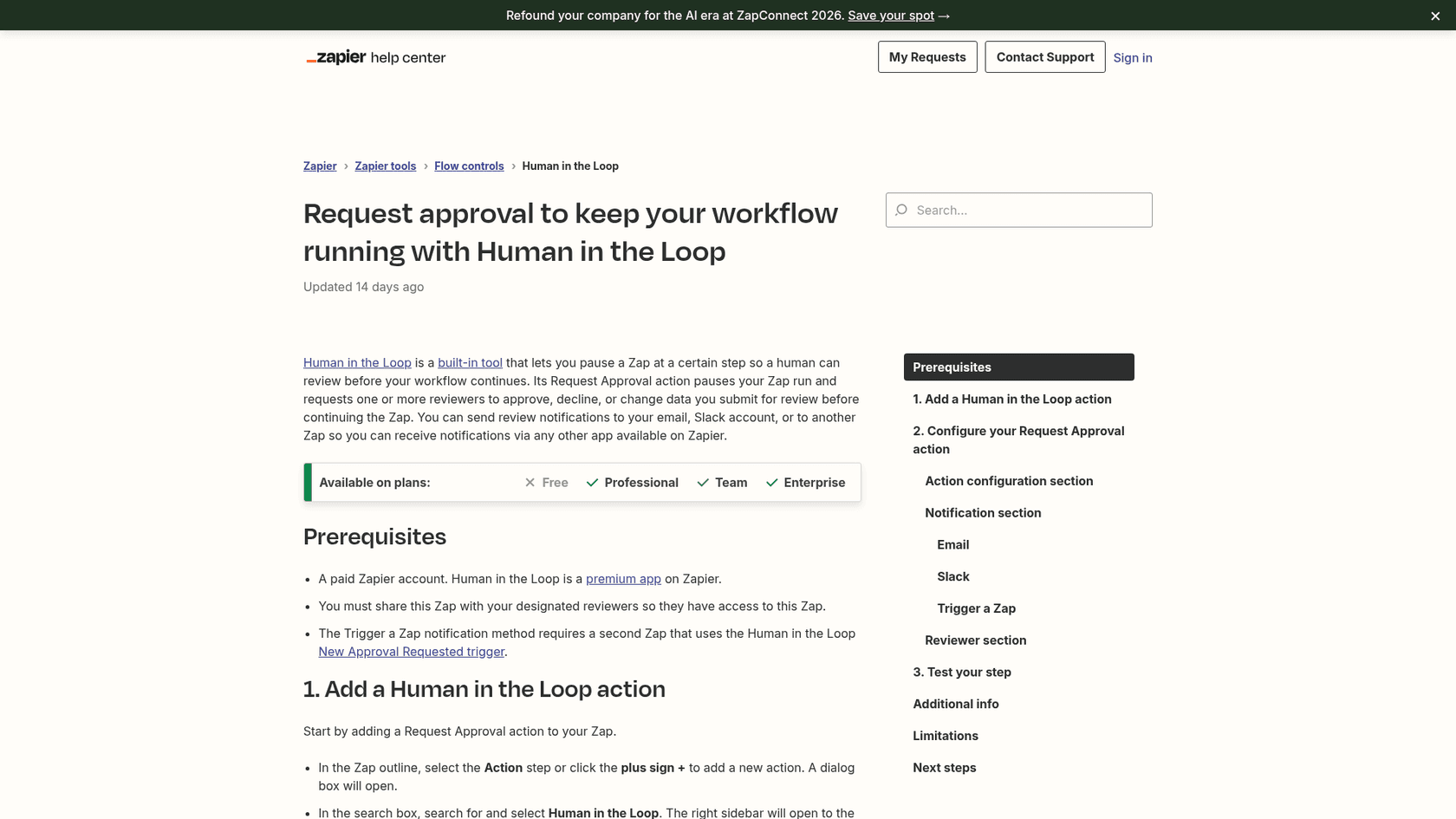Click the 'Available on plans:' label

click(374, 482)
